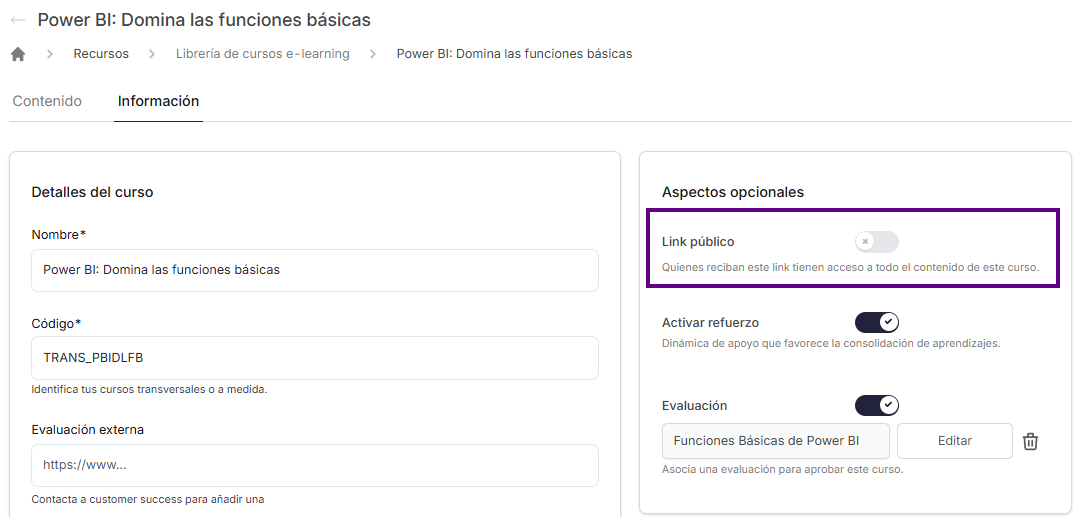Click text 'Contacta a customer success para añadir una'
The width and height of the screenshot is (1082, 517).
click(148, 499)
